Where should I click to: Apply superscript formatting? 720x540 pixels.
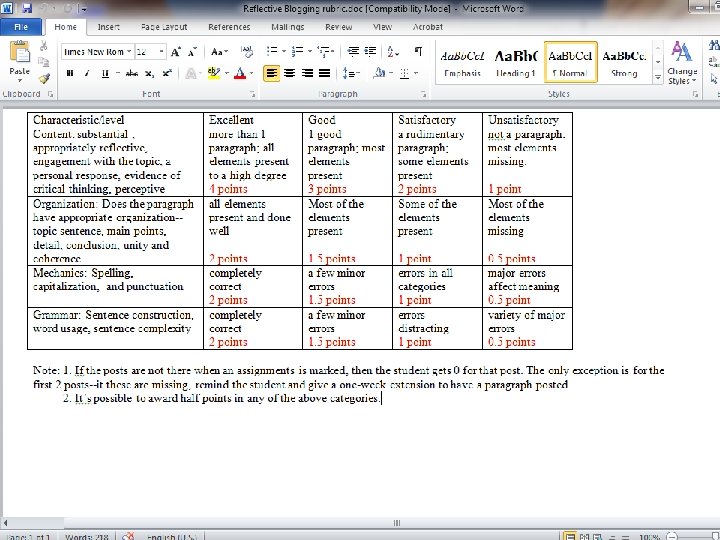tap(167, 73)
